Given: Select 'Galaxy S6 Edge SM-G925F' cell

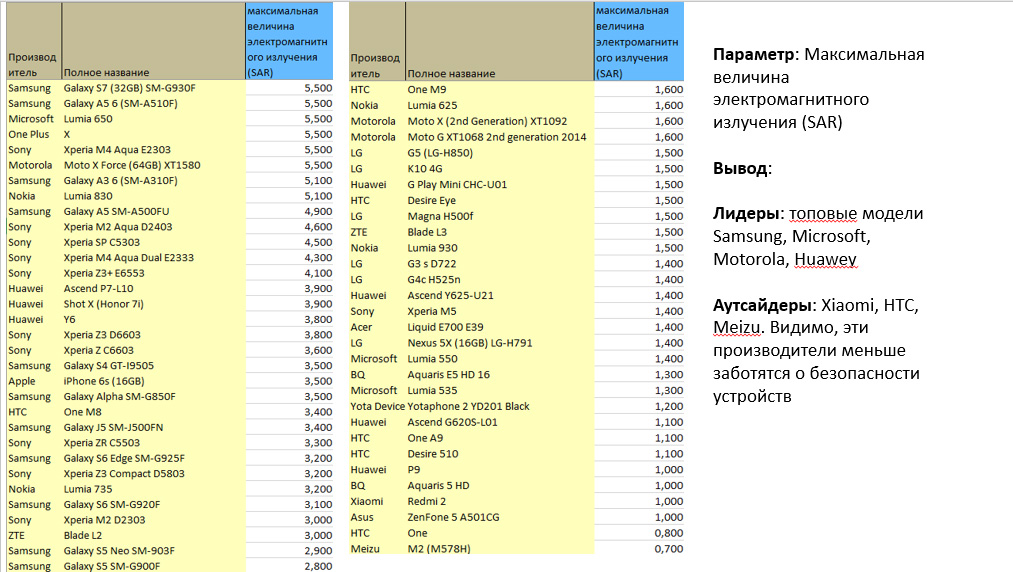Looking at the screenshot, I should 154,458.
